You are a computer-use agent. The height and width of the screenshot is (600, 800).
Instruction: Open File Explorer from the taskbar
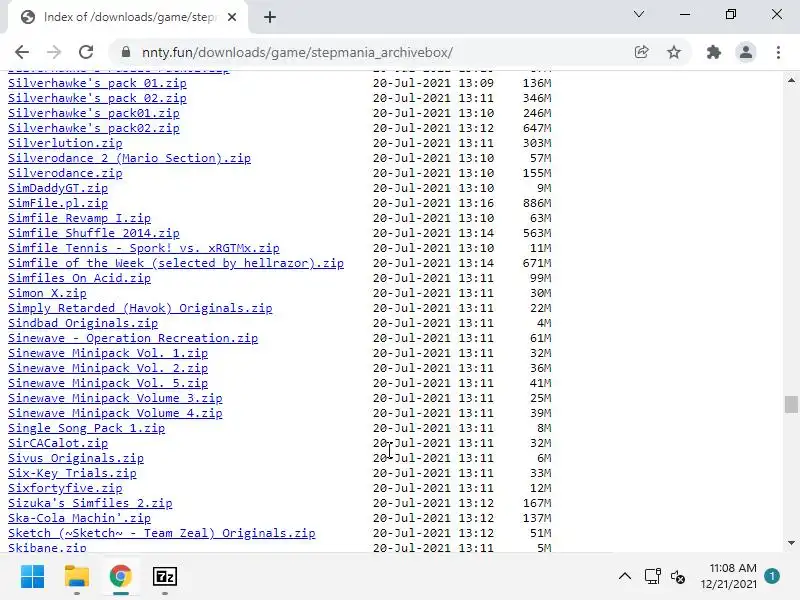77,577
